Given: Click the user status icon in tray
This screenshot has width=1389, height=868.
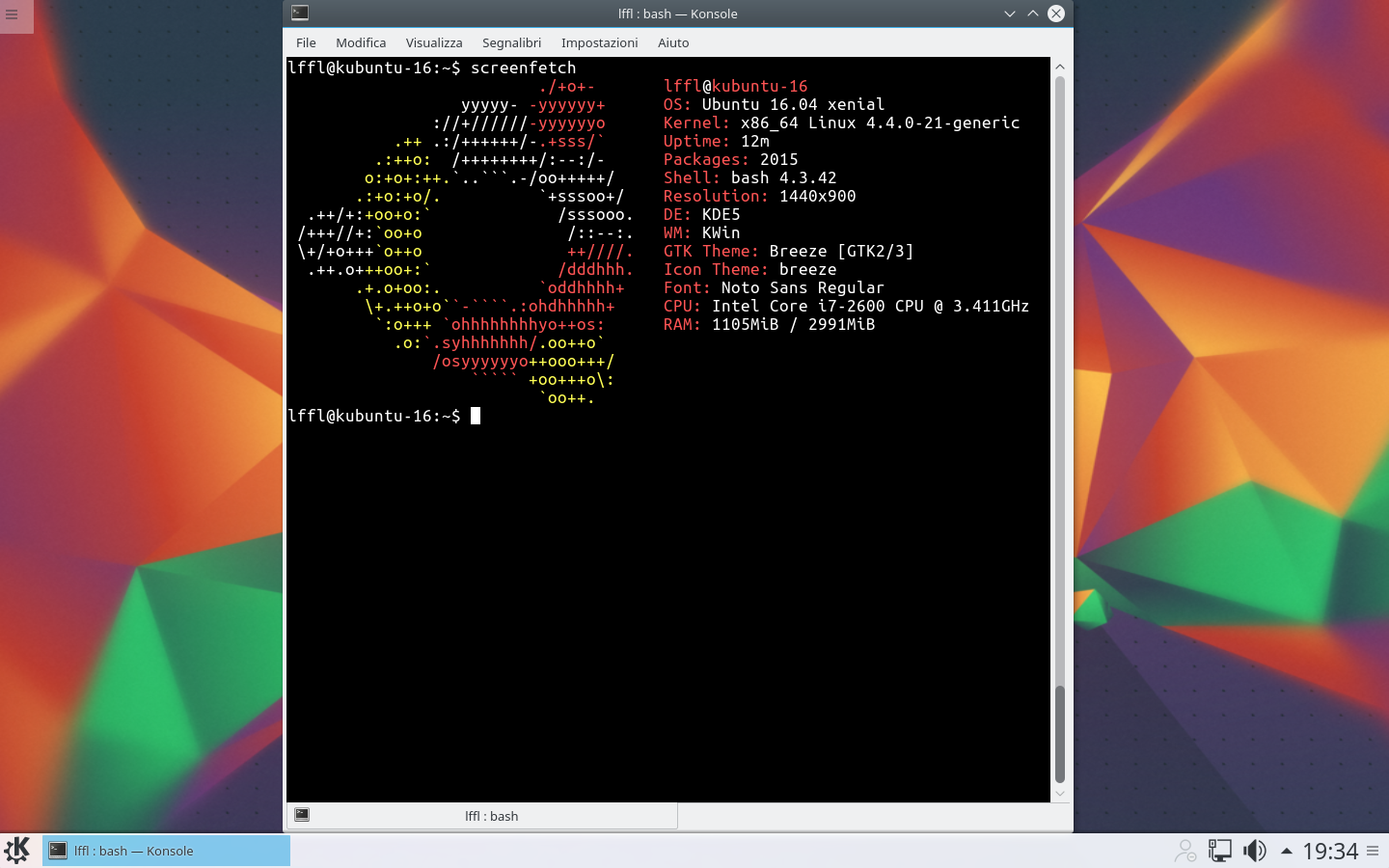Looking at the screenshot, I should [1185, 851].
